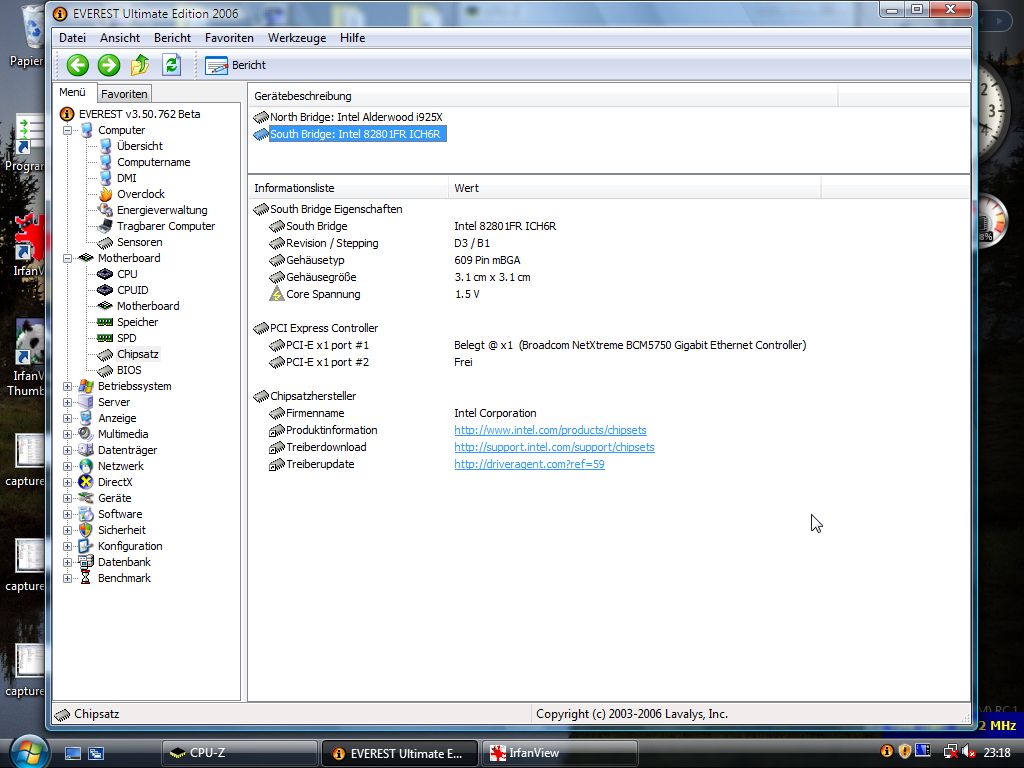Switch to IrfanView in the taskbar
Screen dimensions: 1024x768
pyautogui.click(x=559, y=753)
